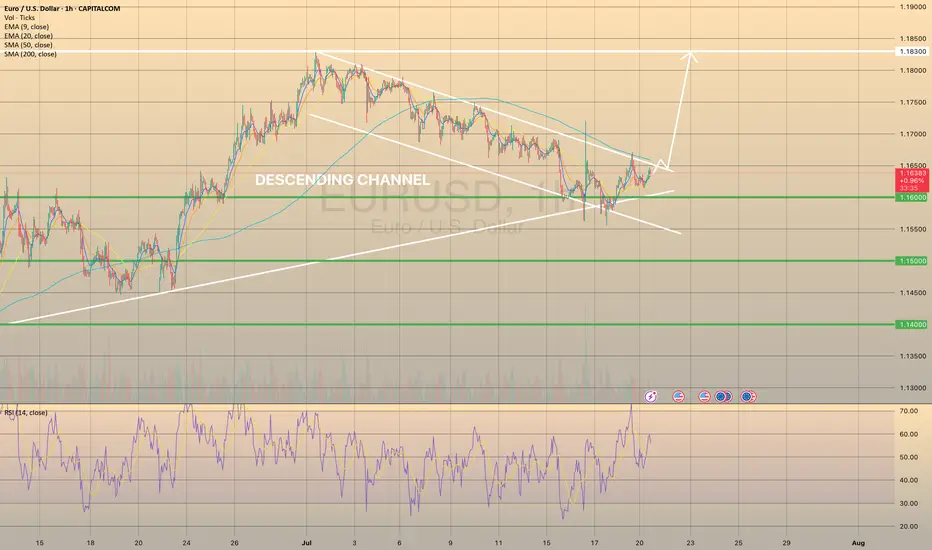Select the Vol · Ticks legend entry
Image resolution: width=932 pixels, height=550 pixels.
[20, 18]
